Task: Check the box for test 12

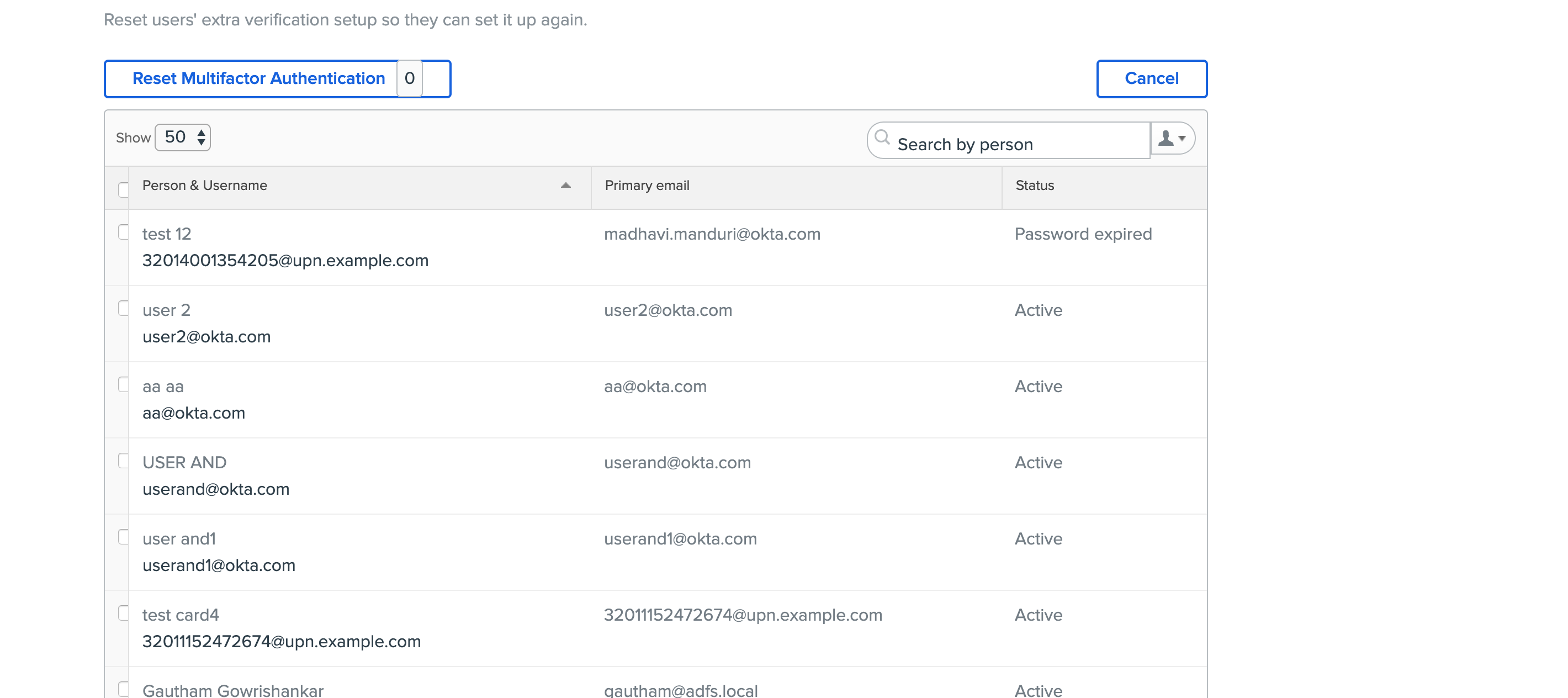Action: 124,232
